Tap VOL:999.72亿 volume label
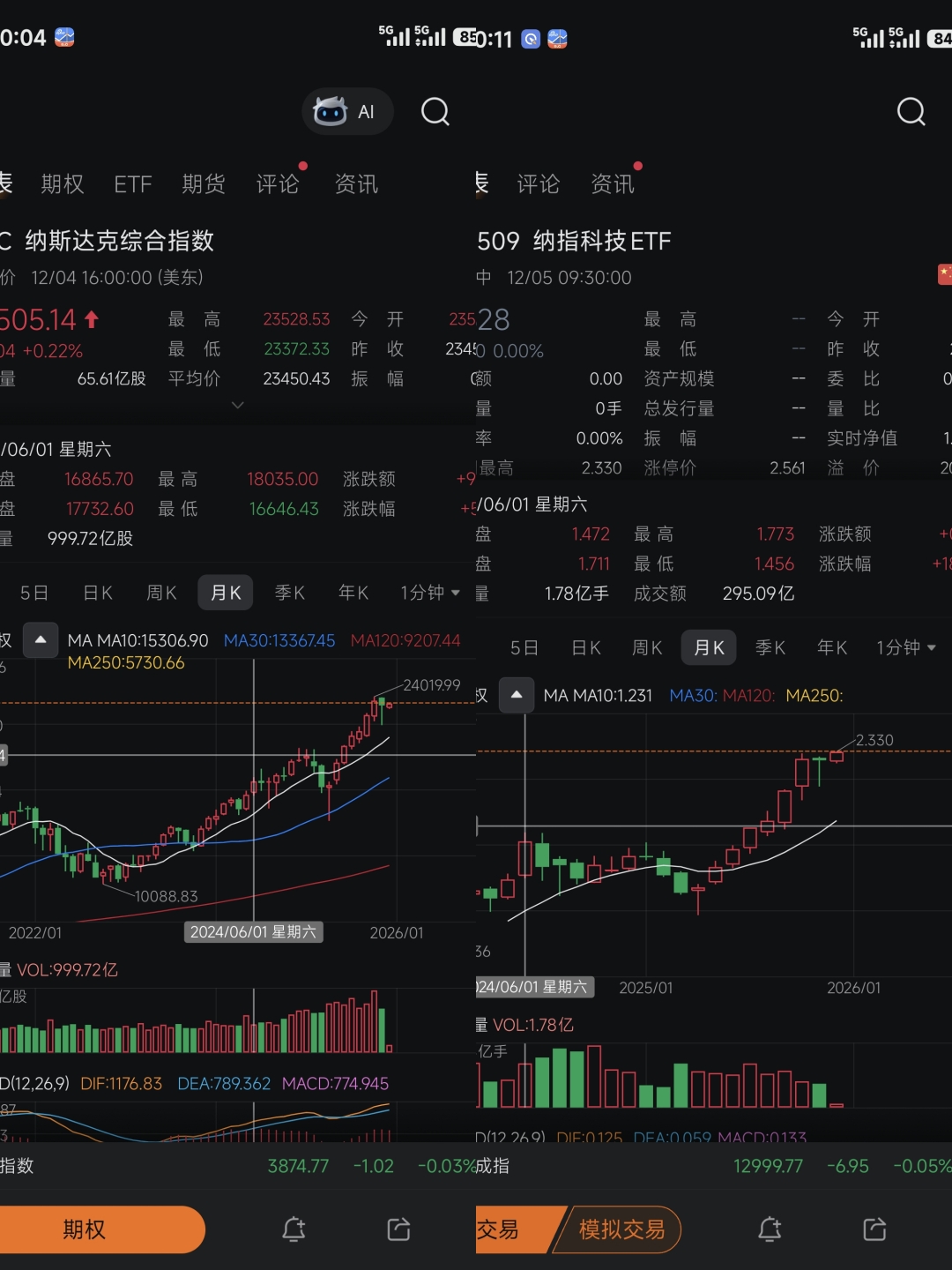Viewport: 952px width, 1270px height. pyautogui.click(x=67, y=970)
